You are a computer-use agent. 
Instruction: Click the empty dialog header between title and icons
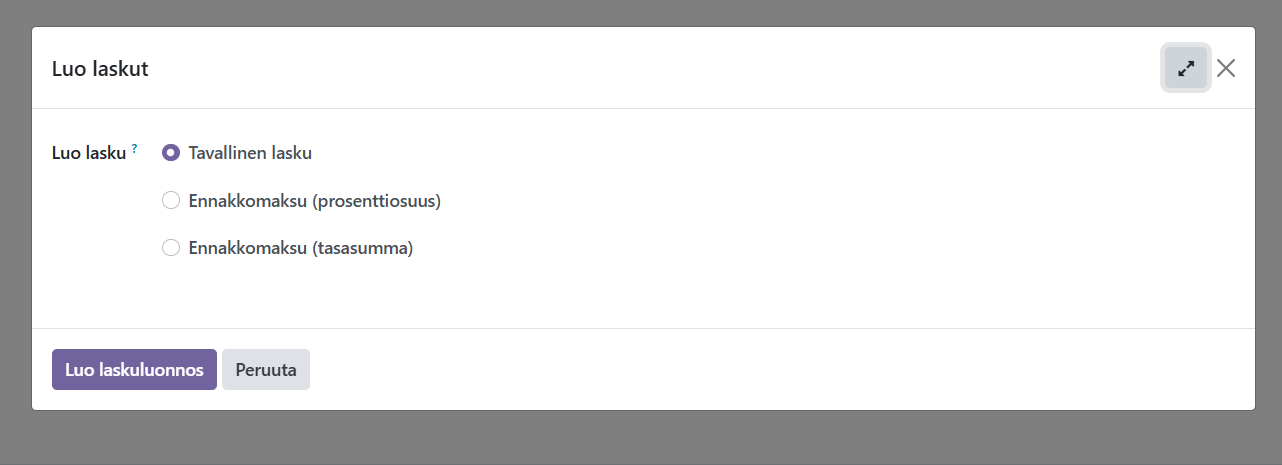pos(650,68)
